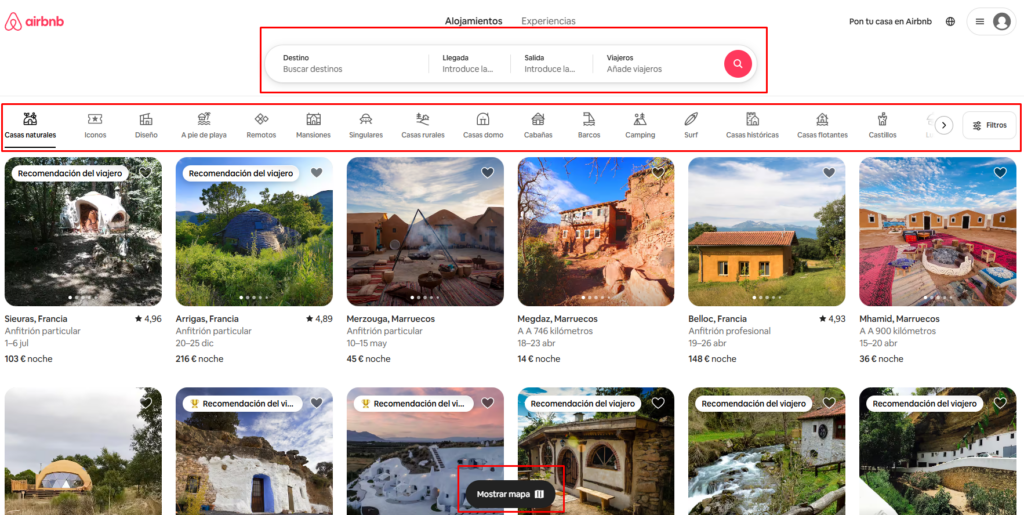1024x515 pixels.
Task: Open the Sieuras, Francia listing photo
Action: coord(83,232)
